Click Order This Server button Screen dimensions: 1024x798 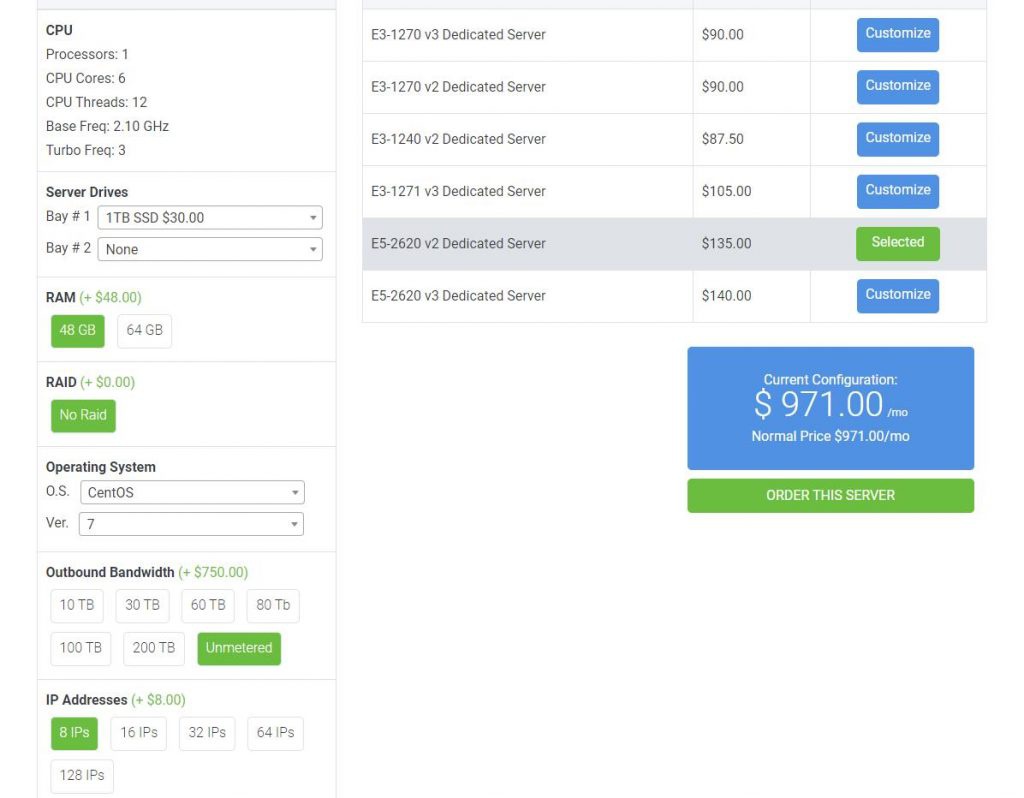[x=830, y=496]
